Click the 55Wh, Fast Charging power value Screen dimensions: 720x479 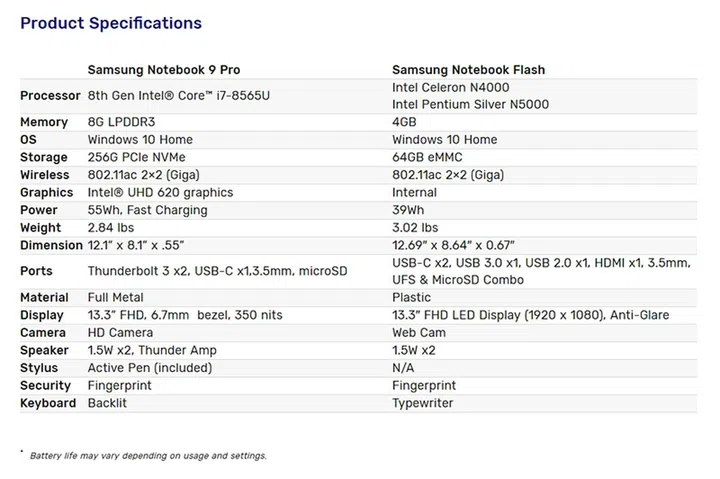pyautogui.click(x=147, y=210)
